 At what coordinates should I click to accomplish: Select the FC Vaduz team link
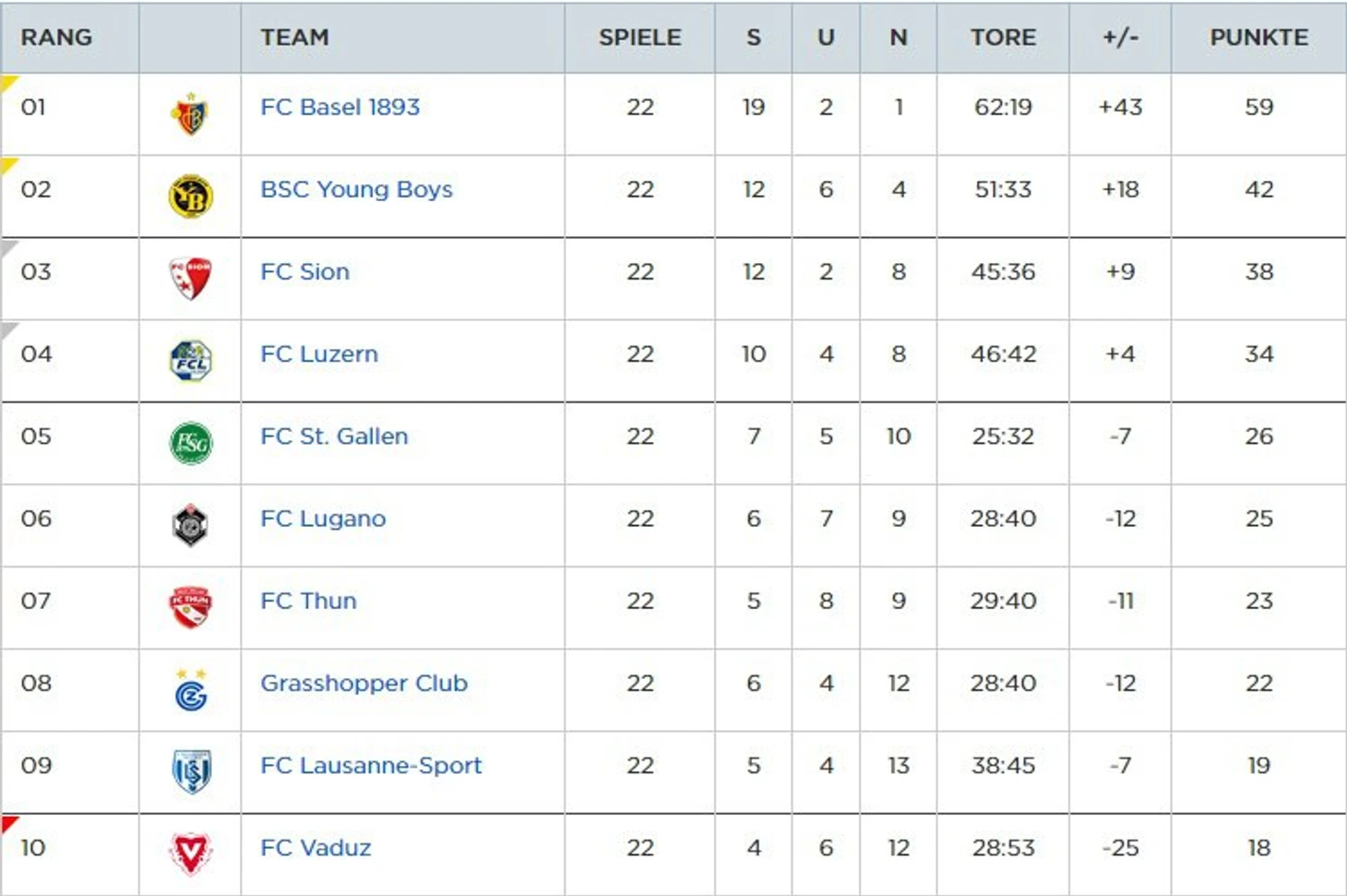pos(316,847)
